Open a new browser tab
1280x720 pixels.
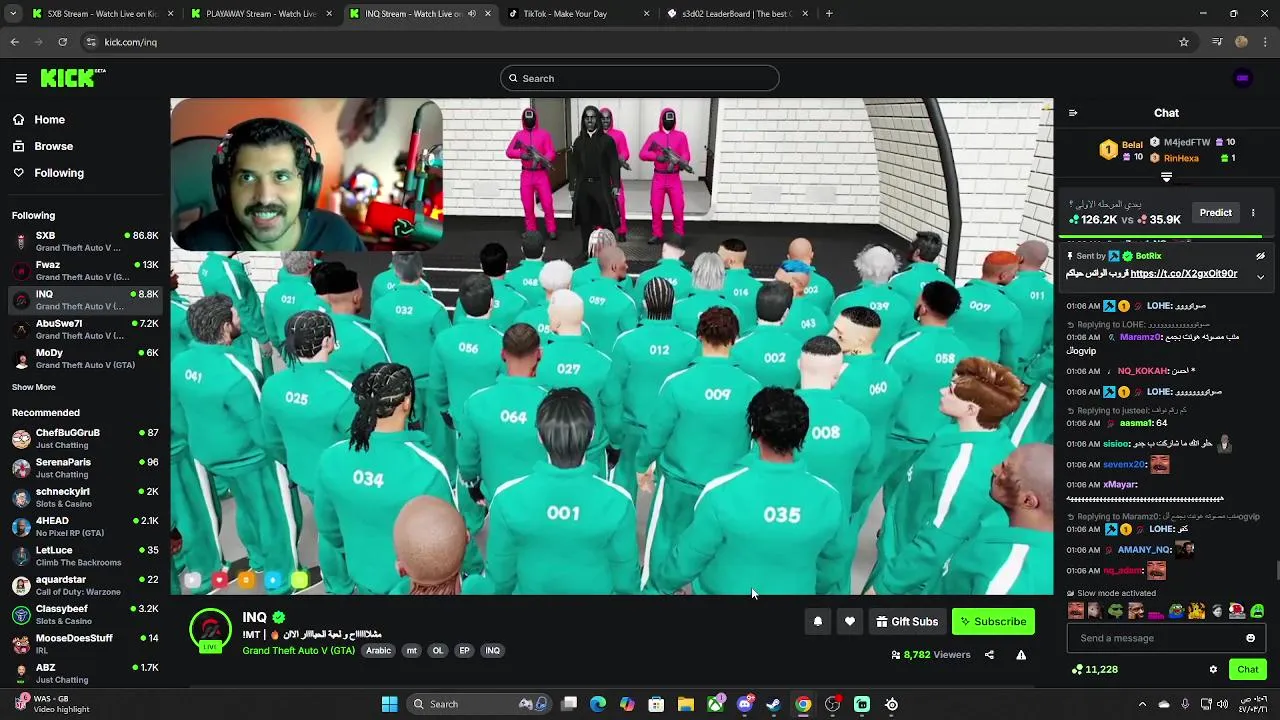[x=829, y=14]
